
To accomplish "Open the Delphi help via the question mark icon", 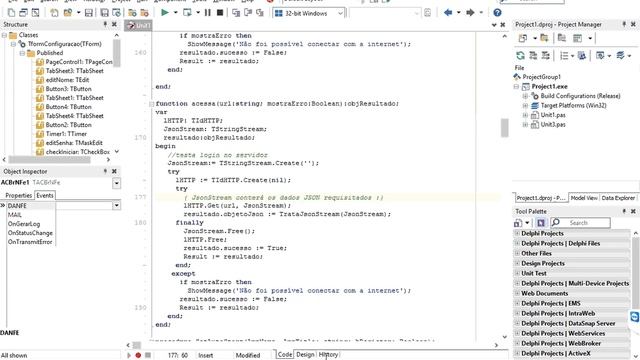I will pyautogui.click(x=497, y=13).
